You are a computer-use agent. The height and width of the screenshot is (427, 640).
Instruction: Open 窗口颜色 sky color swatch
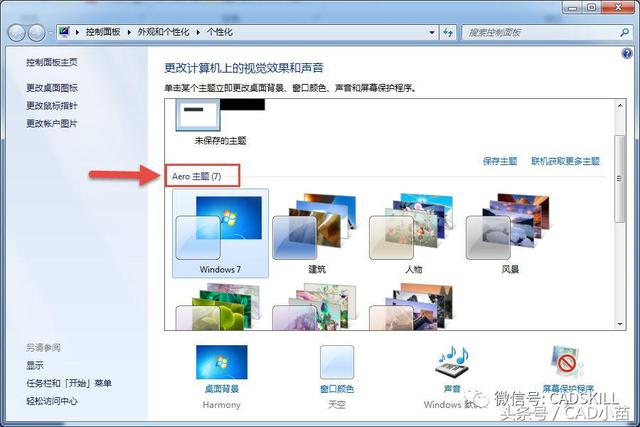[337, 362]
